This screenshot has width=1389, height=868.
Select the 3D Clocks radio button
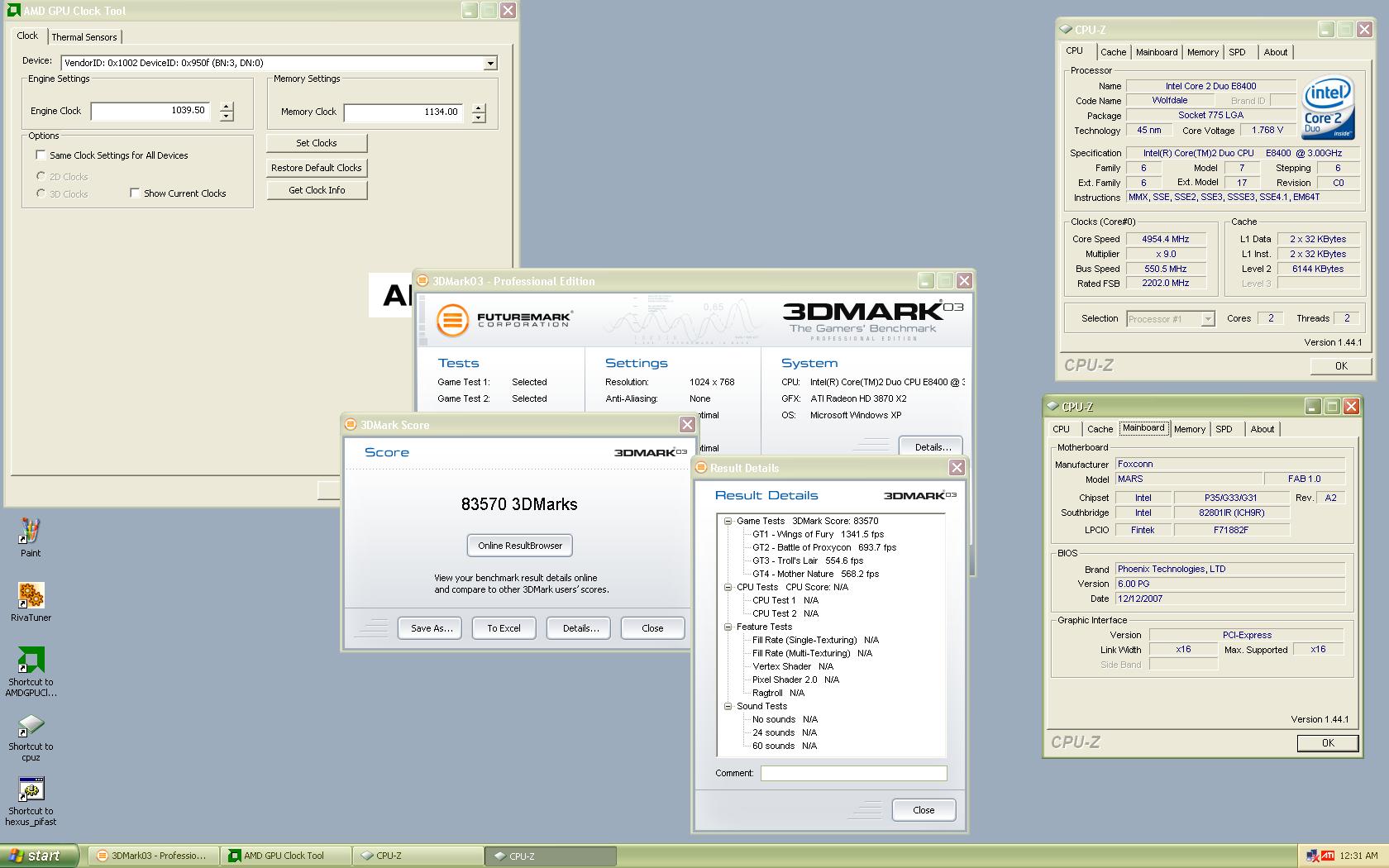click(41, 193)
